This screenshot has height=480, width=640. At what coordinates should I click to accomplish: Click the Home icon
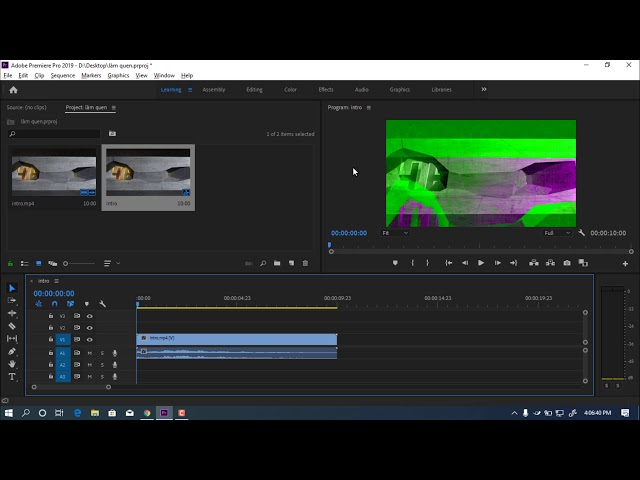(x=13, y=90)
